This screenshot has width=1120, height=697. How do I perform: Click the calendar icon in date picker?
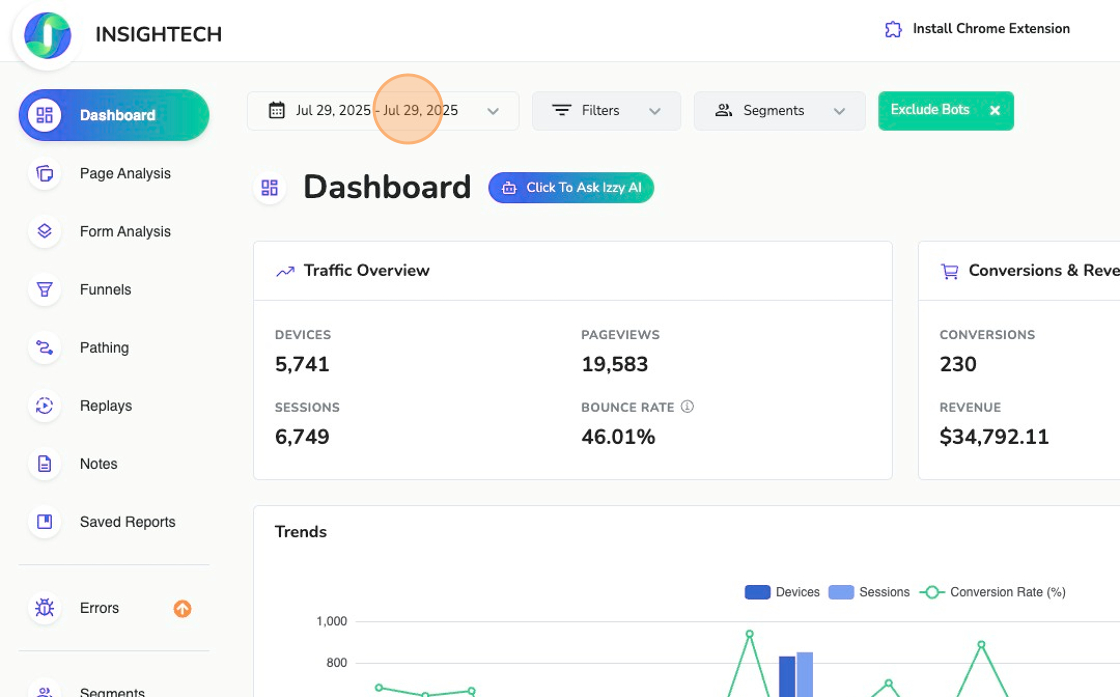click(x=276, y=110)
